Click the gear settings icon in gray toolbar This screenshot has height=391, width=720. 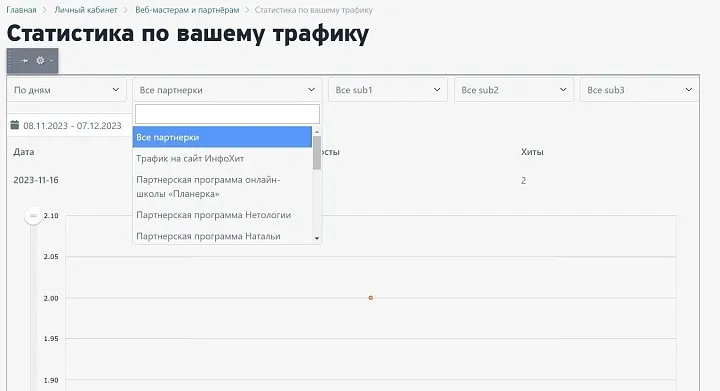coord(40,61)
